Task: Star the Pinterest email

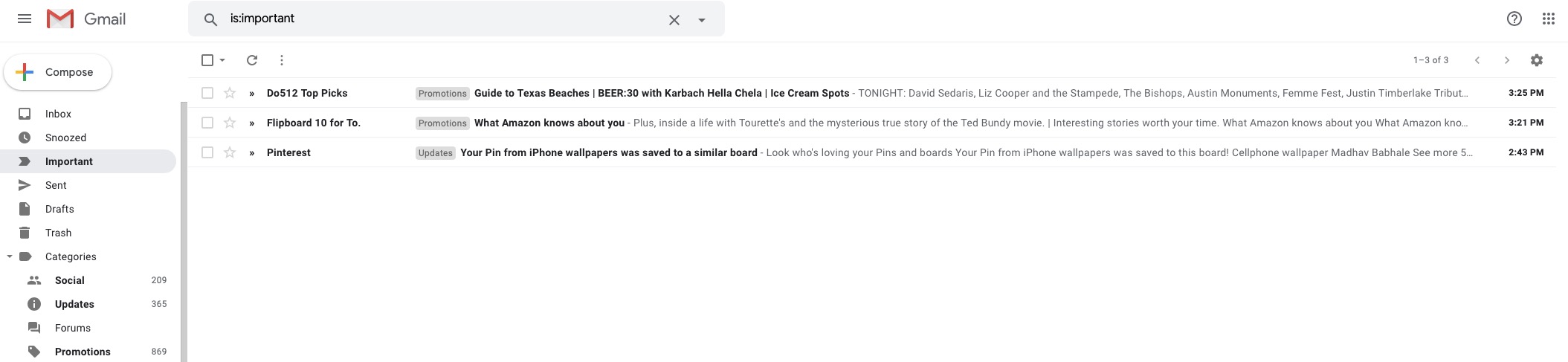Action: point(230,152)
